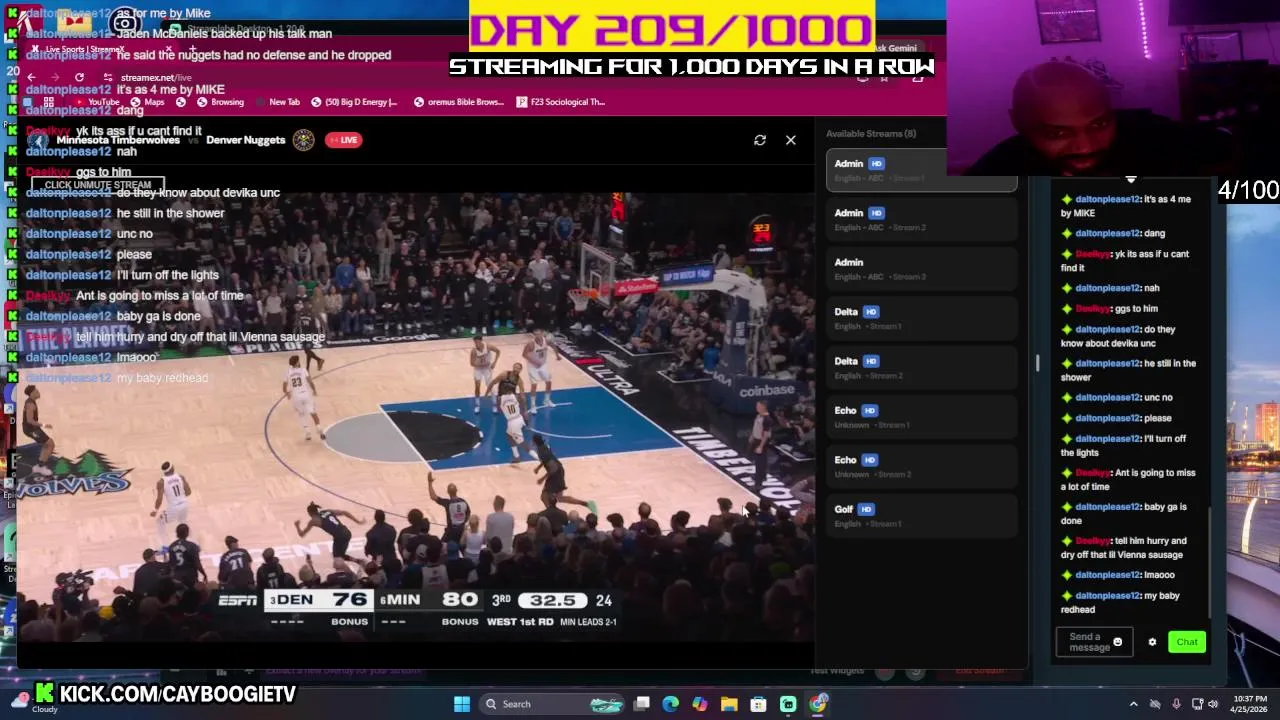Click the taskbar Search box

[553, 704]
